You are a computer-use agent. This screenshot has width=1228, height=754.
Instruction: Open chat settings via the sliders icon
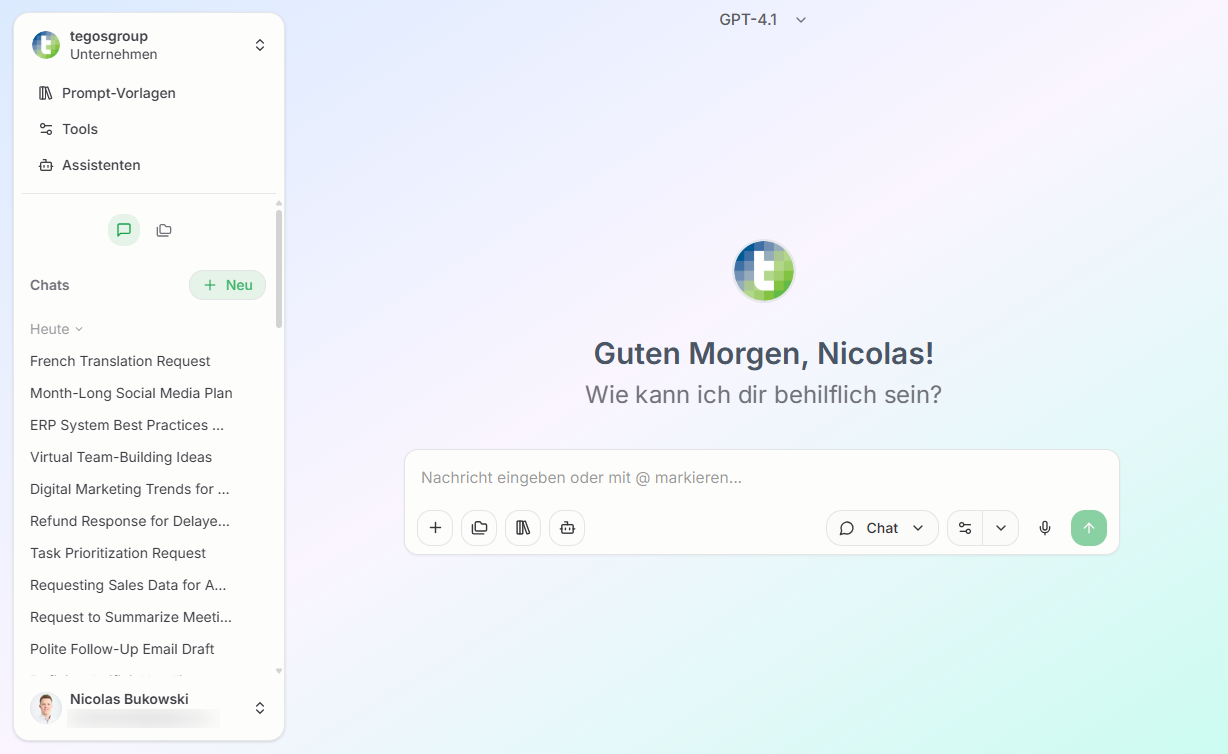[x=964, y=528]
